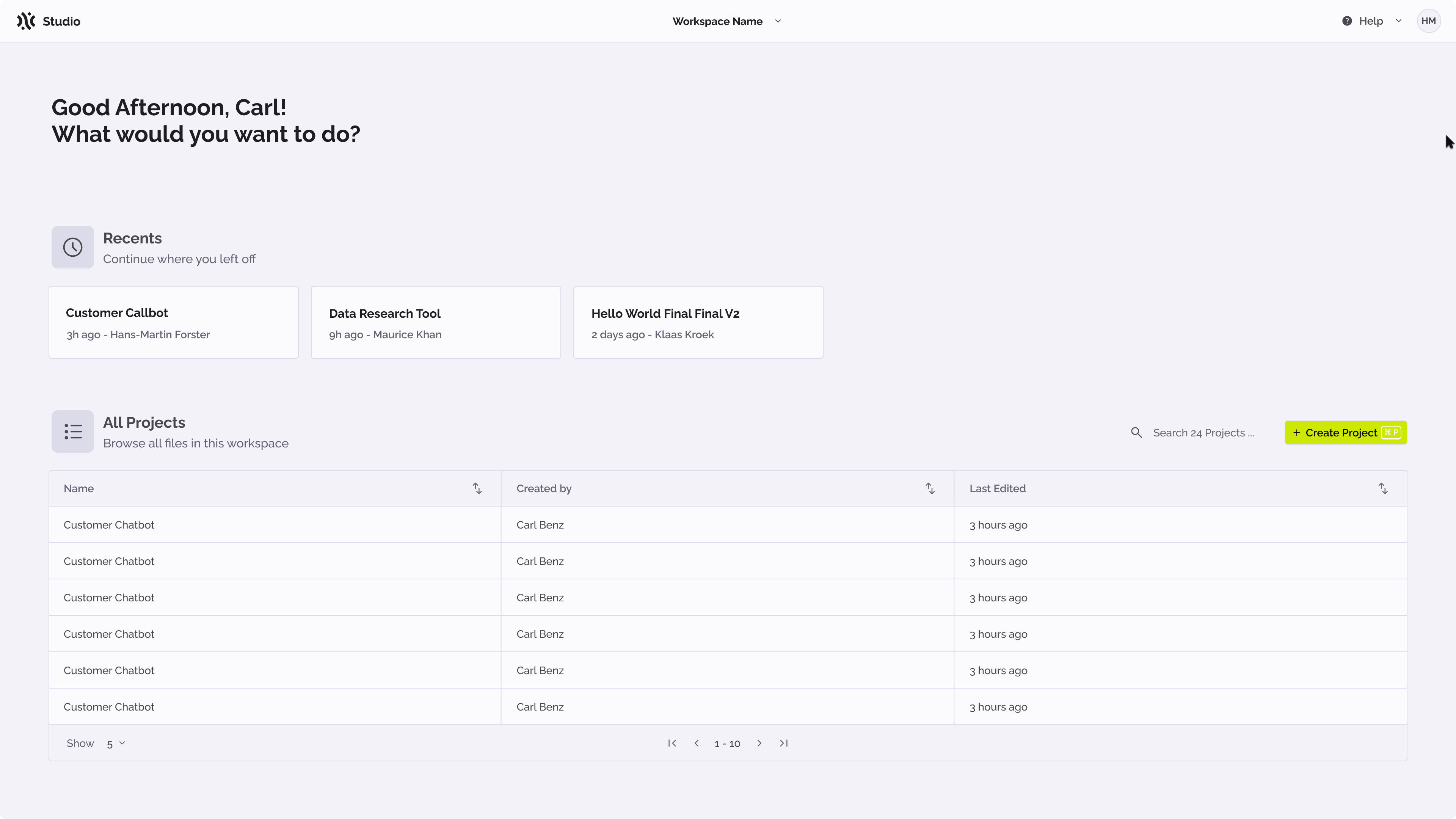Screen dimensions: 1456x819
Task: Go to next page with the right arrow
Action: click(x=759, y=743)
